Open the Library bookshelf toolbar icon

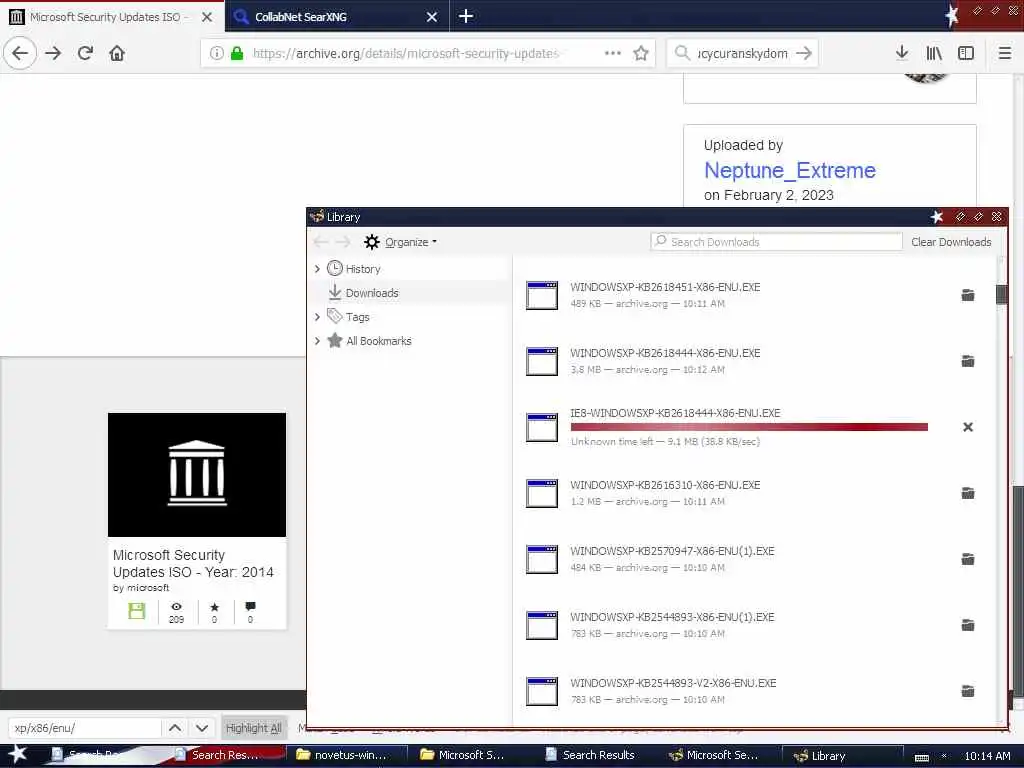(934, 53)
